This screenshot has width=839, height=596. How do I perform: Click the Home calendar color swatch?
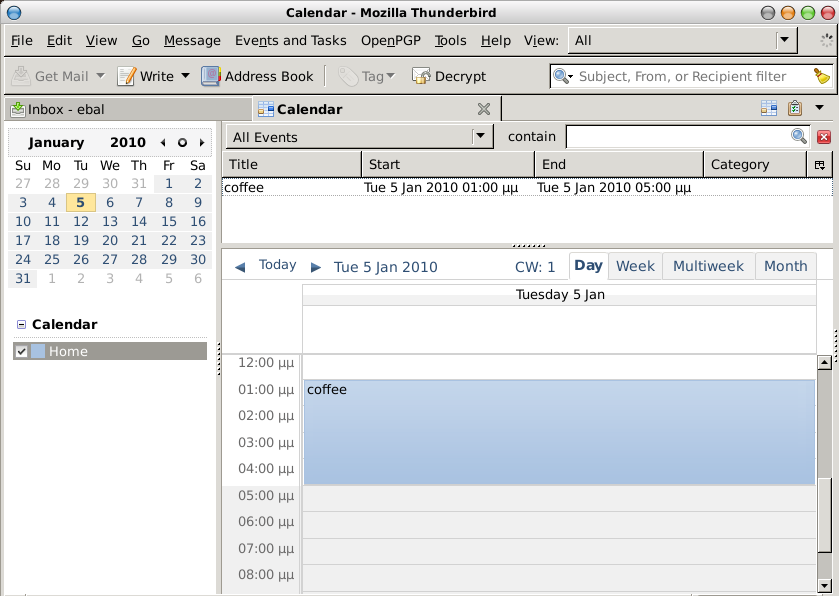point(38,351)
